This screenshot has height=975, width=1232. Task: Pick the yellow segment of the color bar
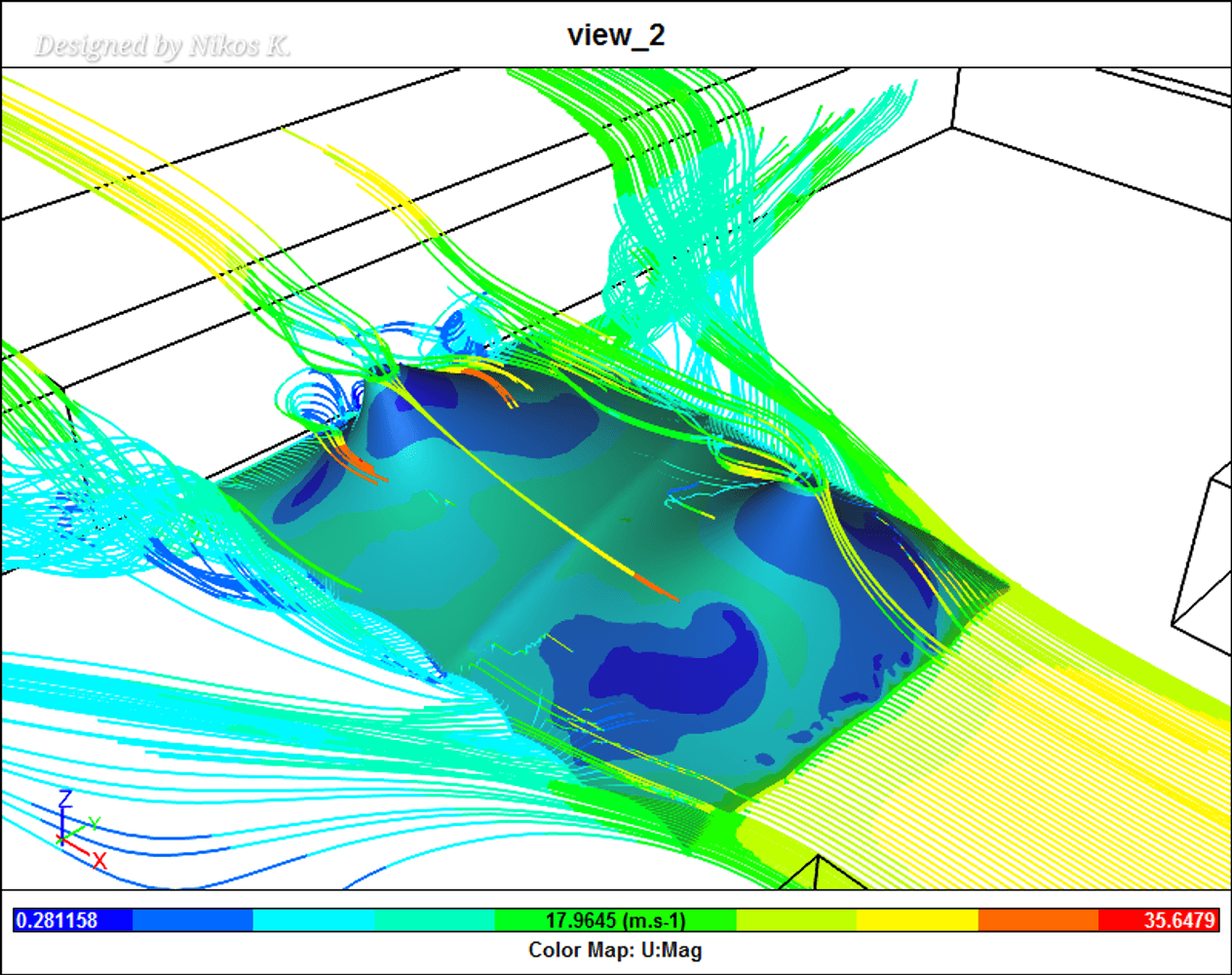916,920
